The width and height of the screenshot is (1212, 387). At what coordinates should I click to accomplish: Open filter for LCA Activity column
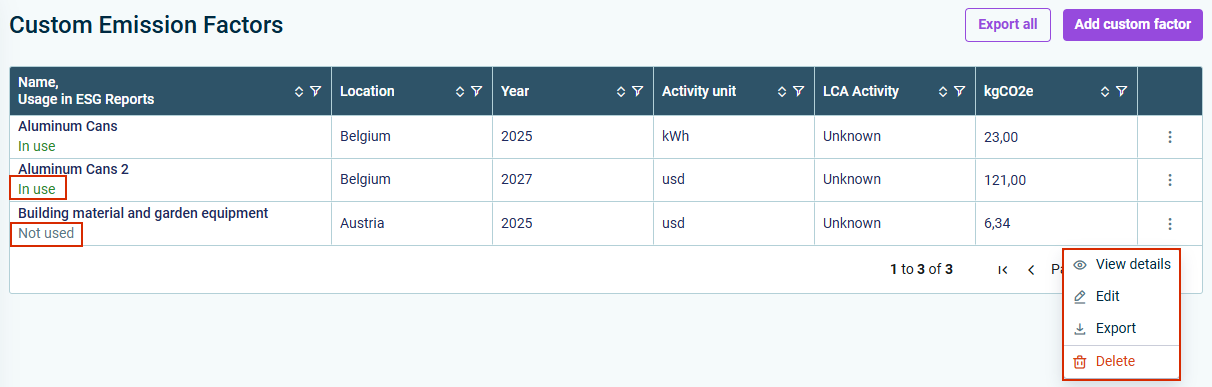[959, 91]
